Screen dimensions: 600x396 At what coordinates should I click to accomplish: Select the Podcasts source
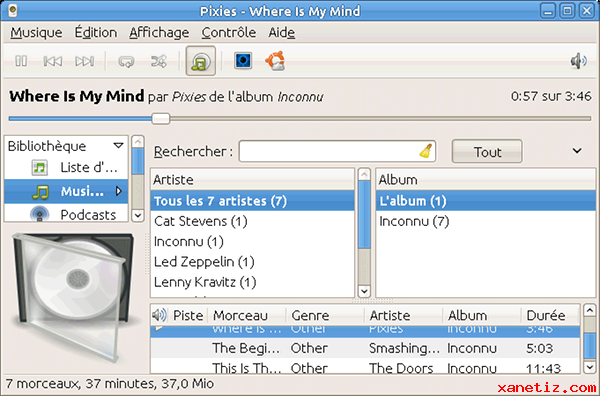[66, 214]
